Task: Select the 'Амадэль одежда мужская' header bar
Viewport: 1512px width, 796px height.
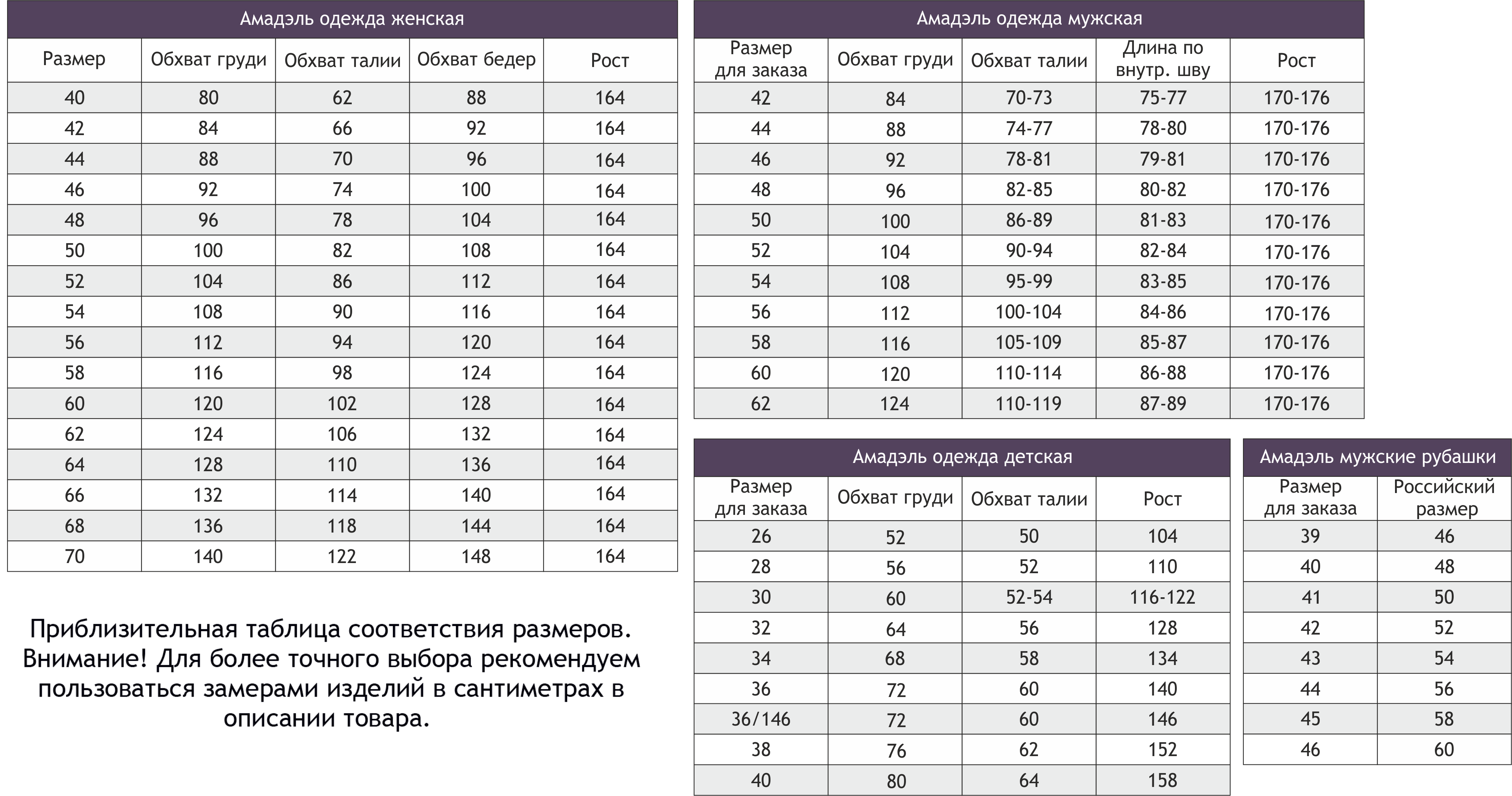Action: pos(1029,19)
